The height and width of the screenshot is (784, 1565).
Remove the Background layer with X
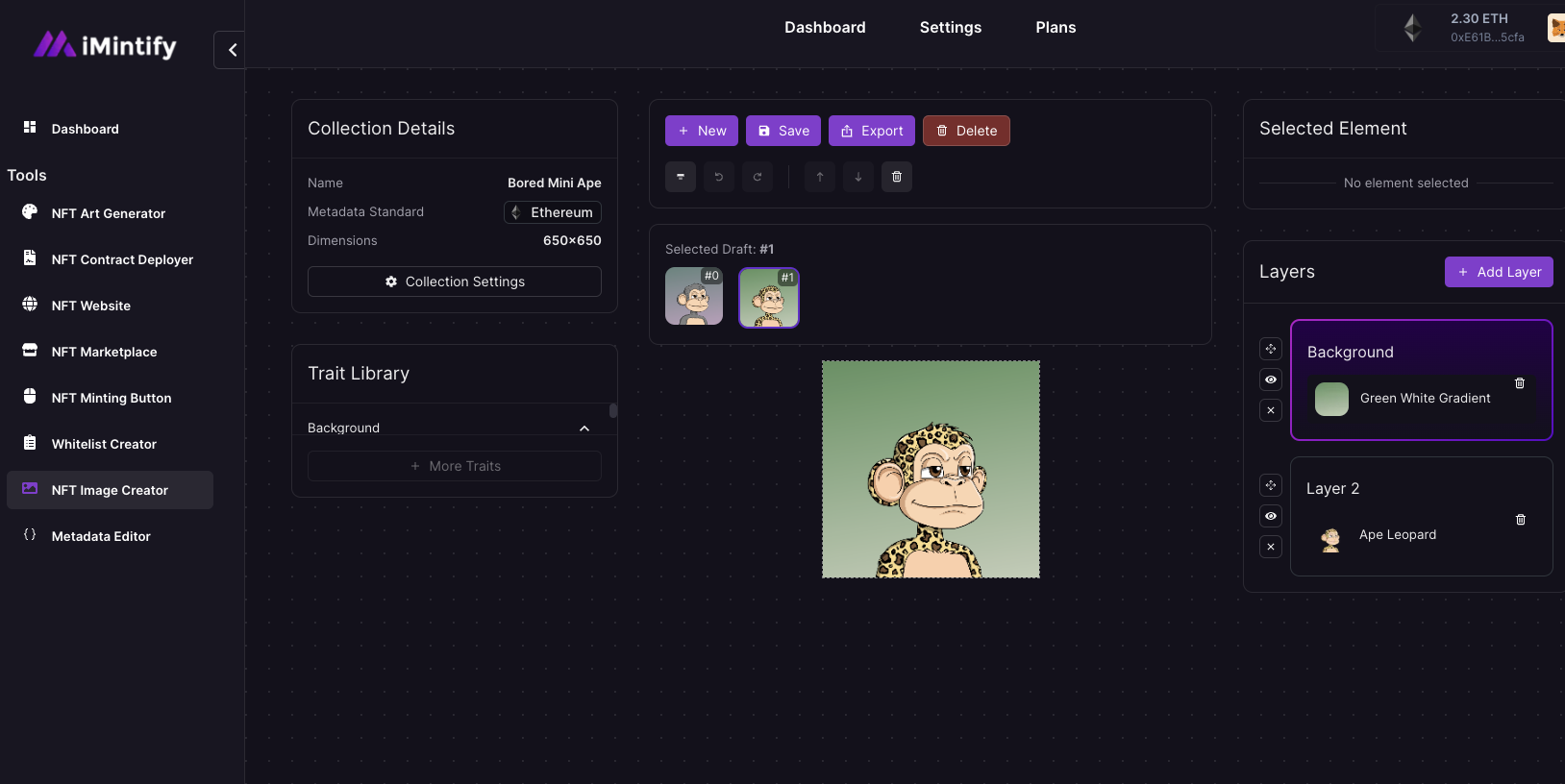[x=1271, y=410]
